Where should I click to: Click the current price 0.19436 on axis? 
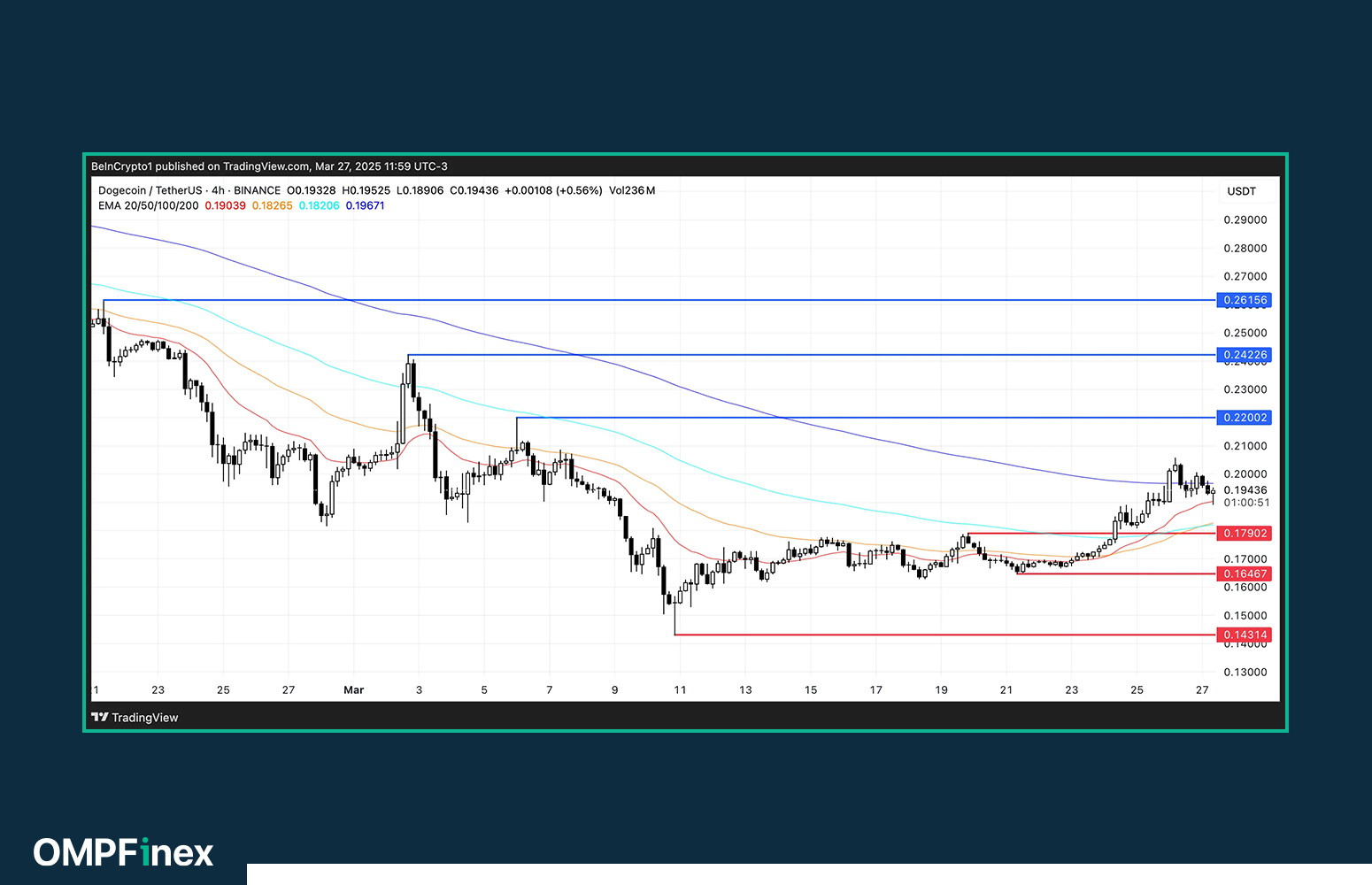1245,490
